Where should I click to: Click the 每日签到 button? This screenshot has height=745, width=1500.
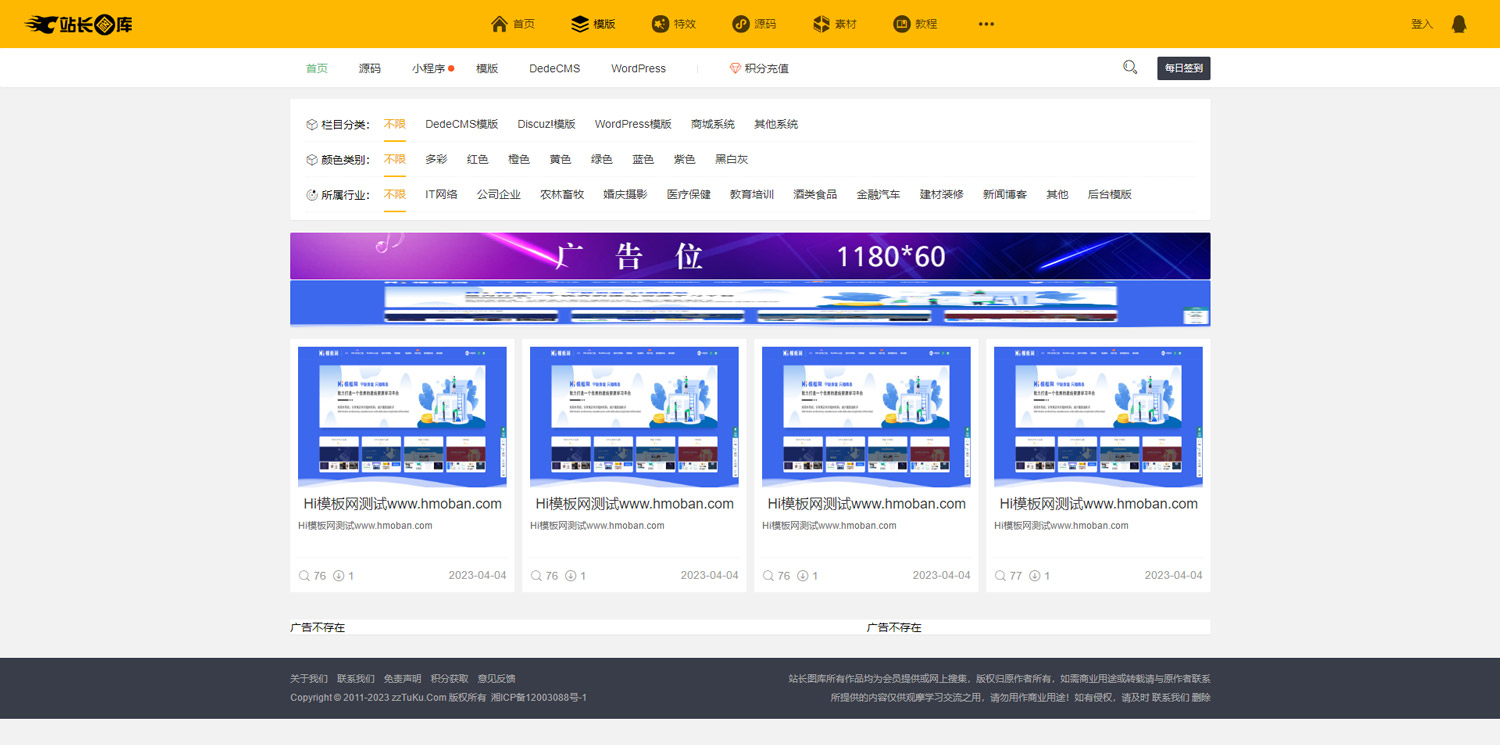[x=1183, y=68]
